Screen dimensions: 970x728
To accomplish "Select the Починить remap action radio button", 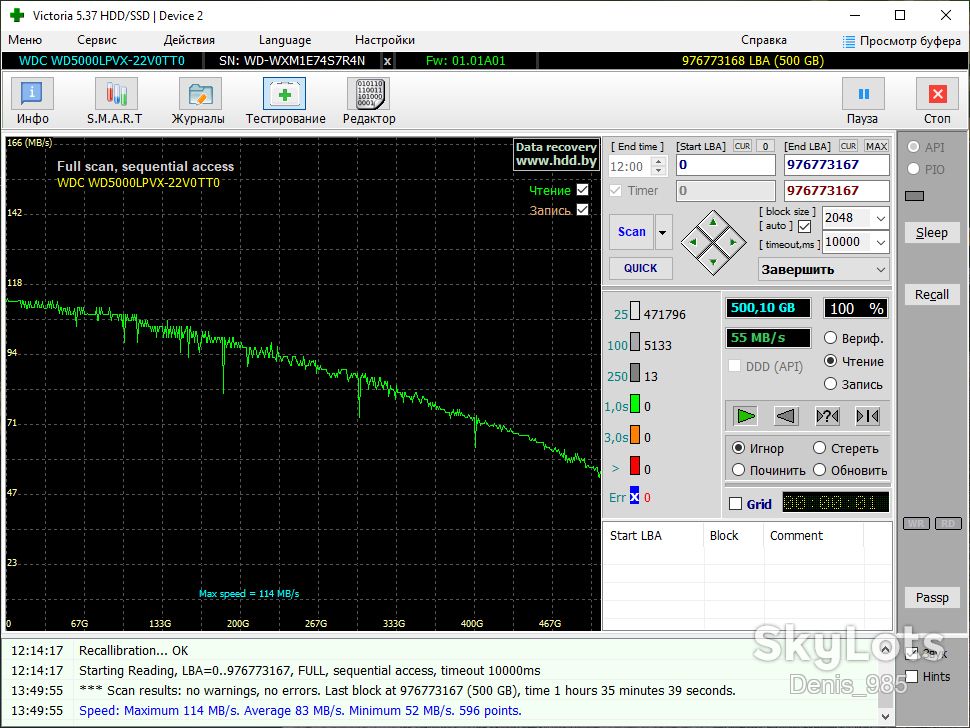I will 738,470.
